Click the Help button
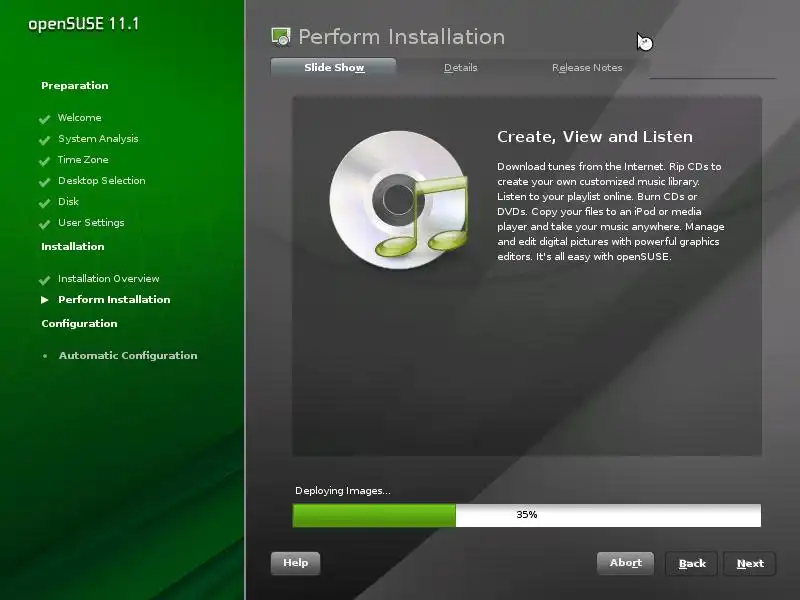 pos(295,563)
